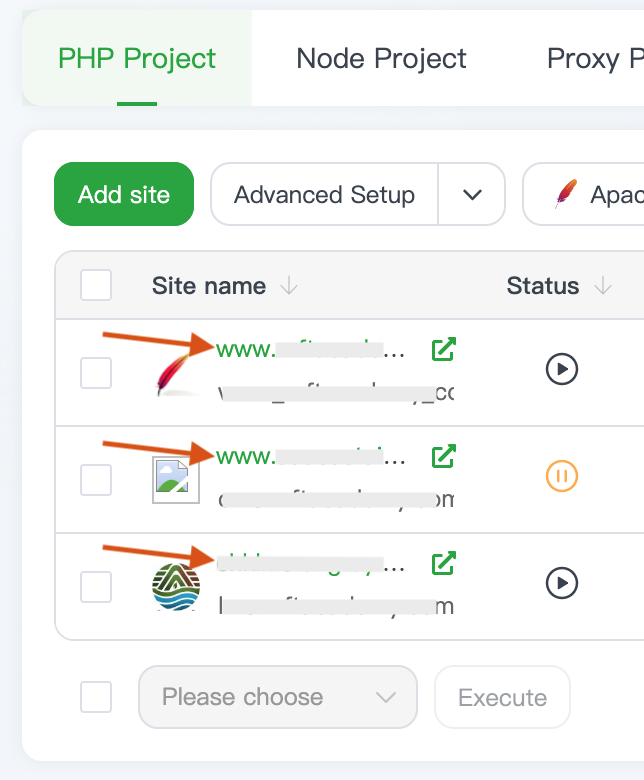Image resolution: width=644 pixels, height=780 pixels.
Task: Click the round mountain logo in third row
Action: coord(176,587)
